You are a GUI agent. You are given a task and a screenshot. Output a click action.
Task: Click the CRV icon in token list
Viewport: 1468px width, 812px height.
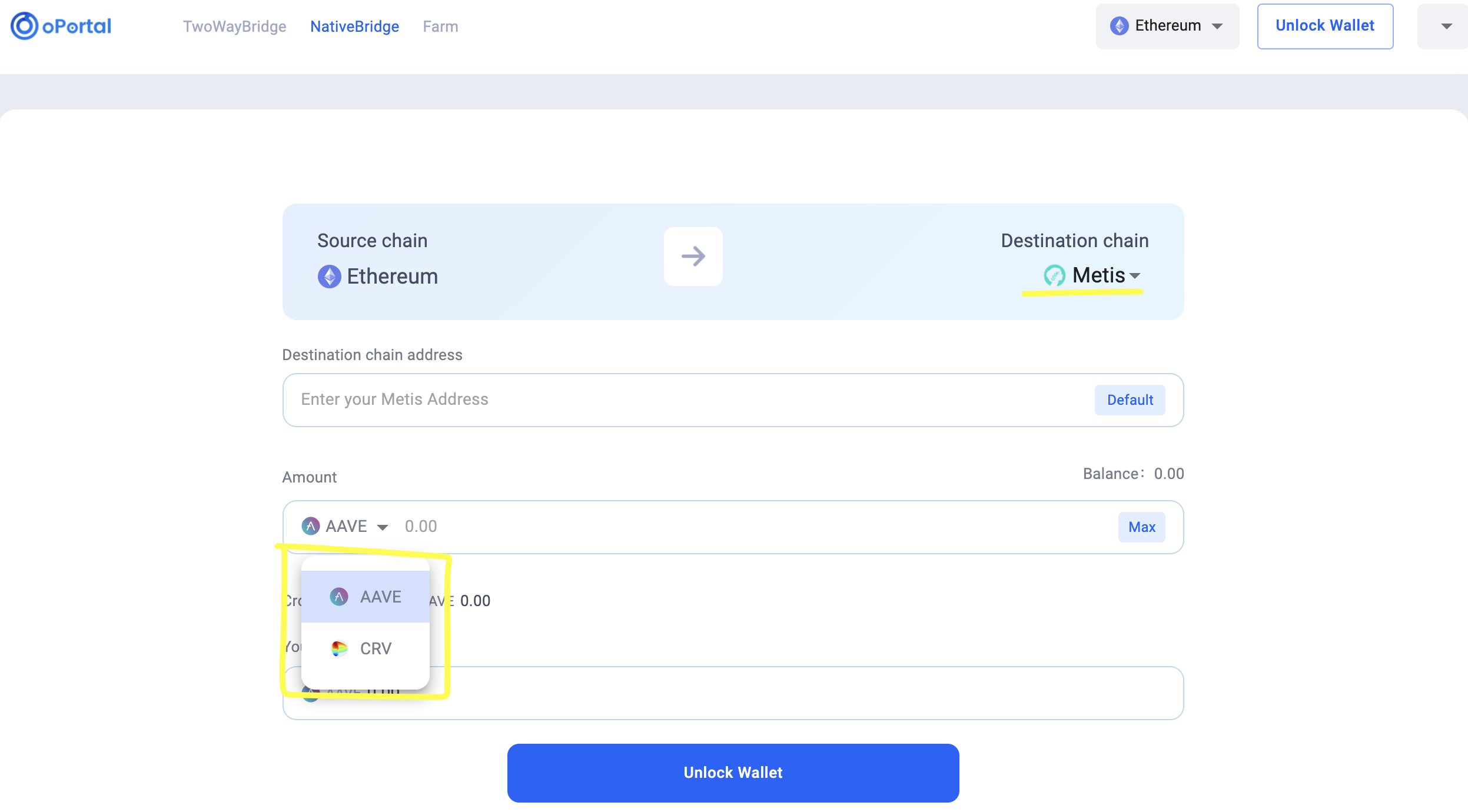pos(339,648)
